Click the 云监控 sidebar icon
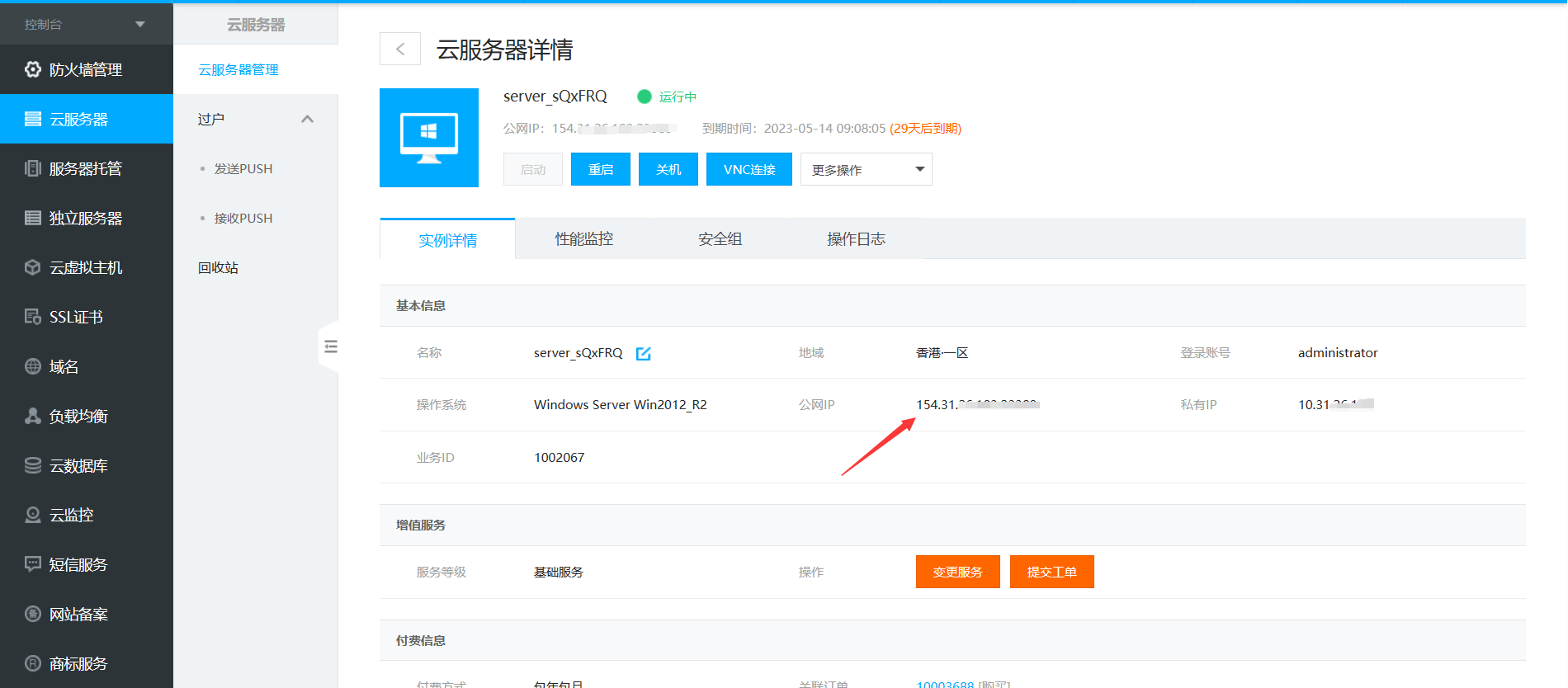 click(33, 515)
